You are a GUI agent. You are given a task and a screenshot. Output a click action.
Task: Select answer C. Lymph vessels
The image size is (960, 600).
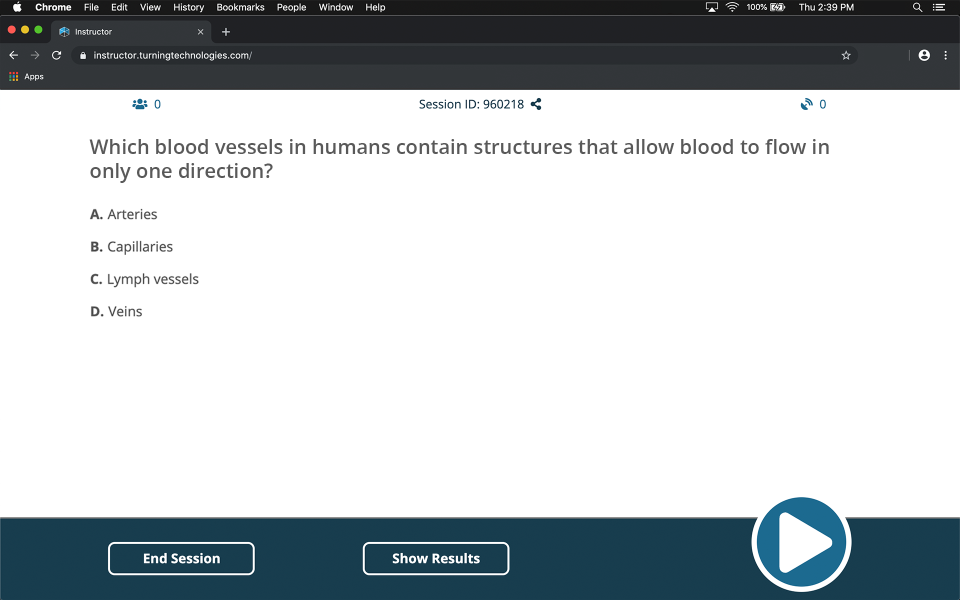point(144,279)
